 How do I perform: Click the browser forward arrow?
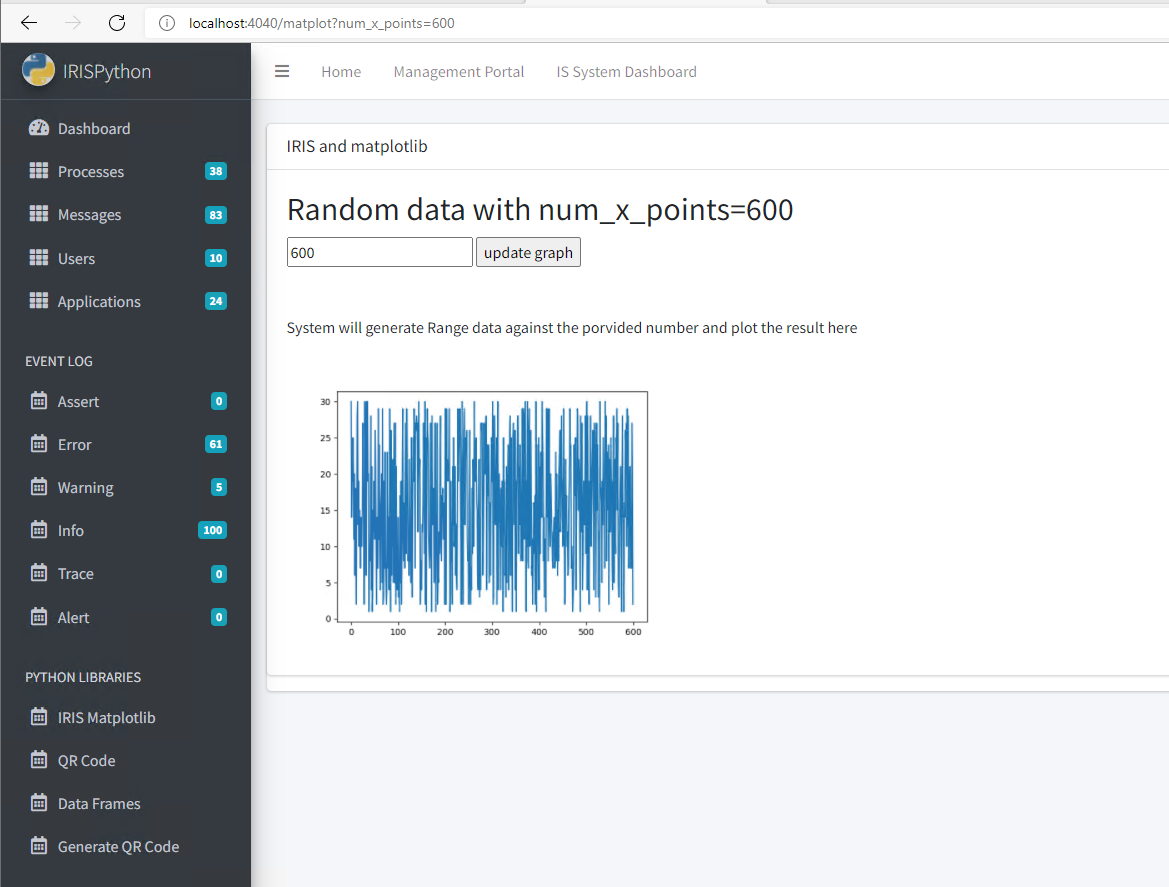(x=72, y=22)
